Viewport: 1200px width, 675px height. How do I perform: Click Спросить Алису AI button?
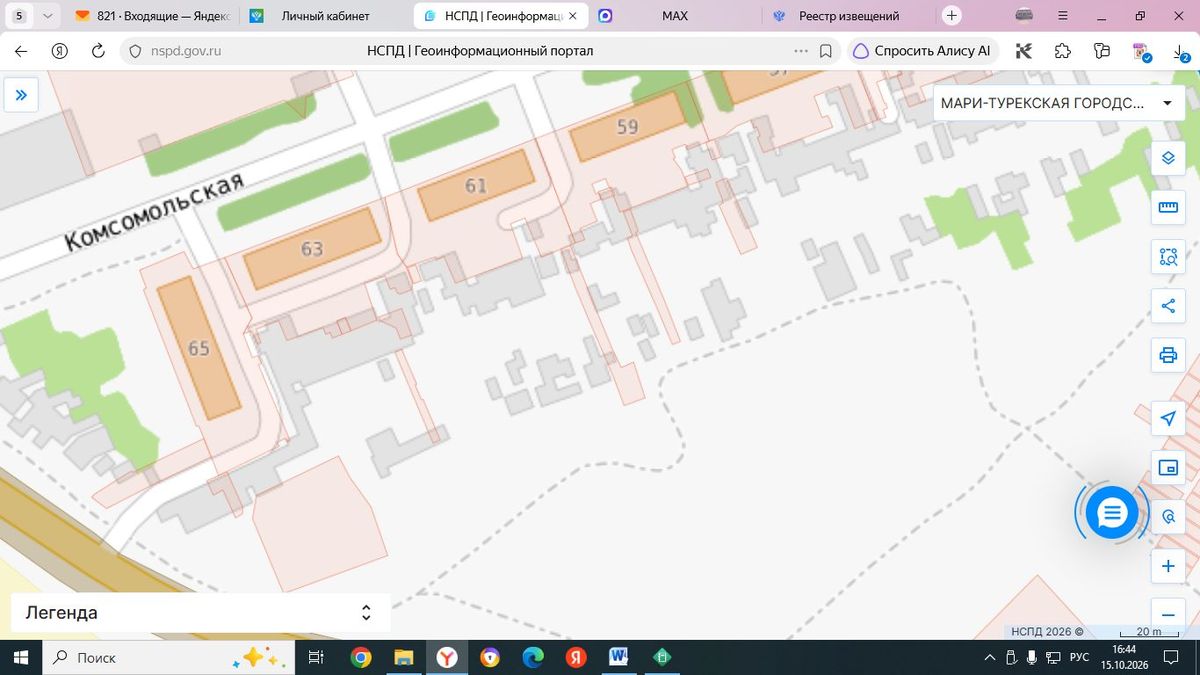[922, 51]
